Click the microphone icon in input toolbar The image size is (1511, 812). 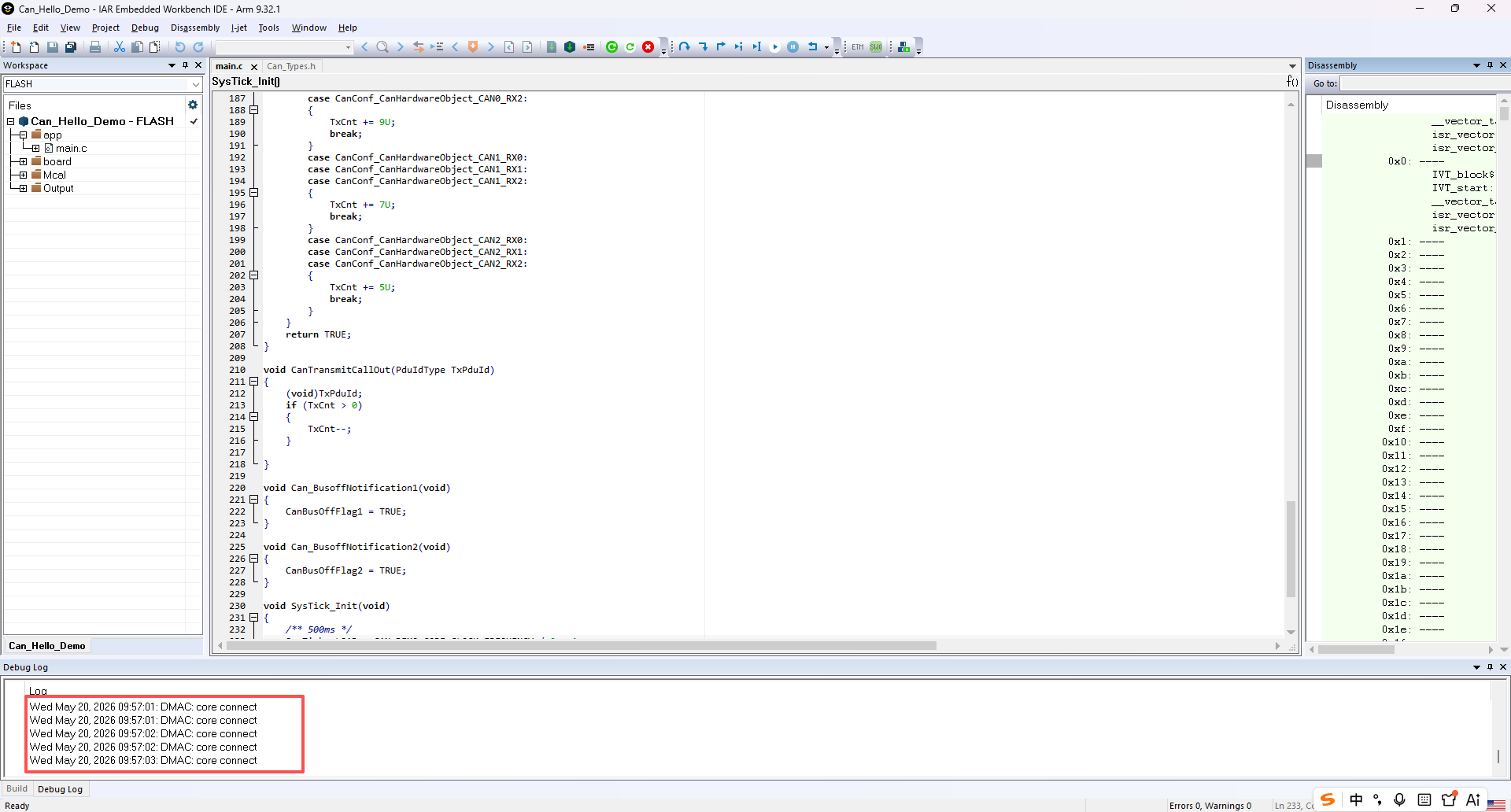pyautogui.click(x=1399, y=799)
